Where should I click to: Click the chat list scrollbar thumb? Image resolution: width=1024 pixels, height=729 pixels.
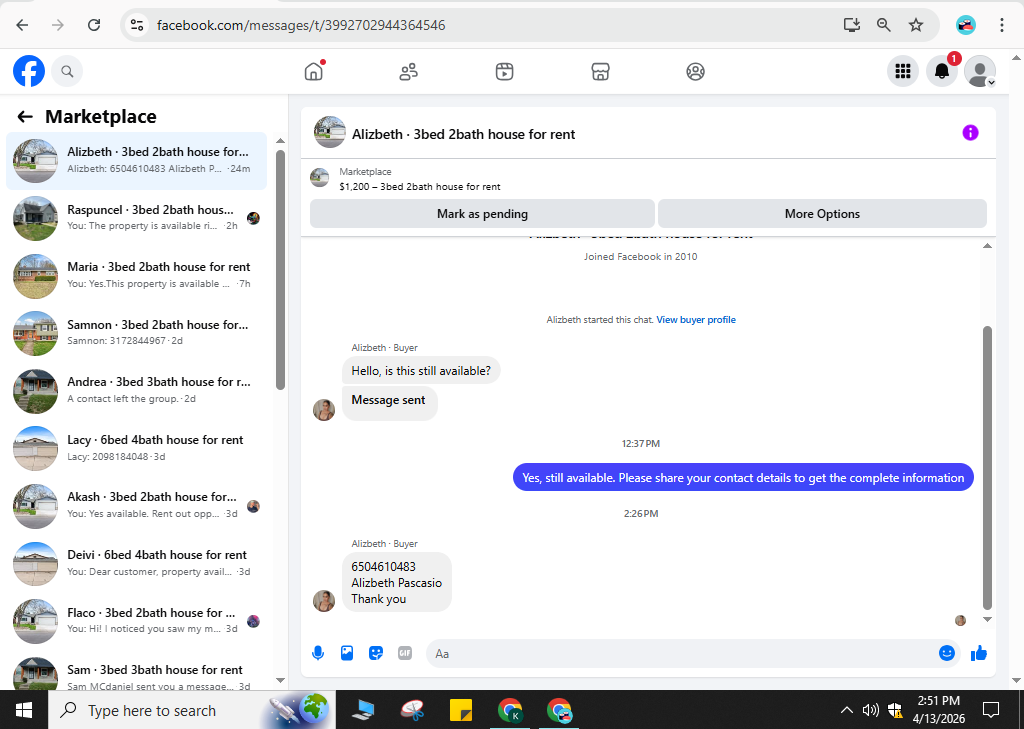pyautogui.click(x=280, y=270)
